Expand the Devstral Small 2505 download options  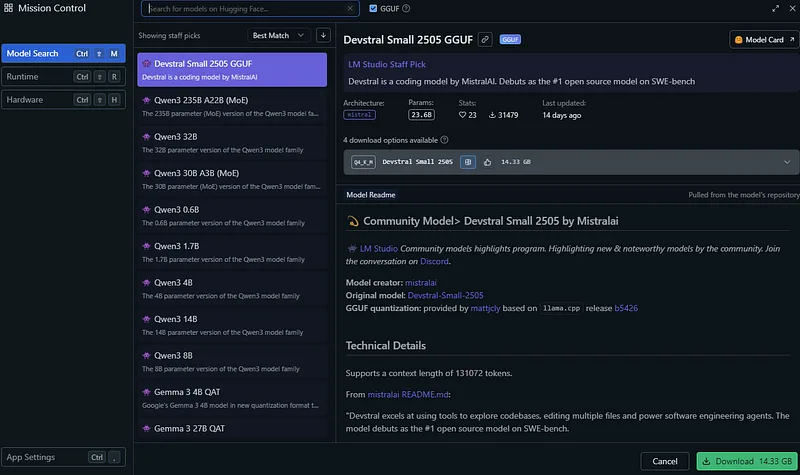point(787,162)
